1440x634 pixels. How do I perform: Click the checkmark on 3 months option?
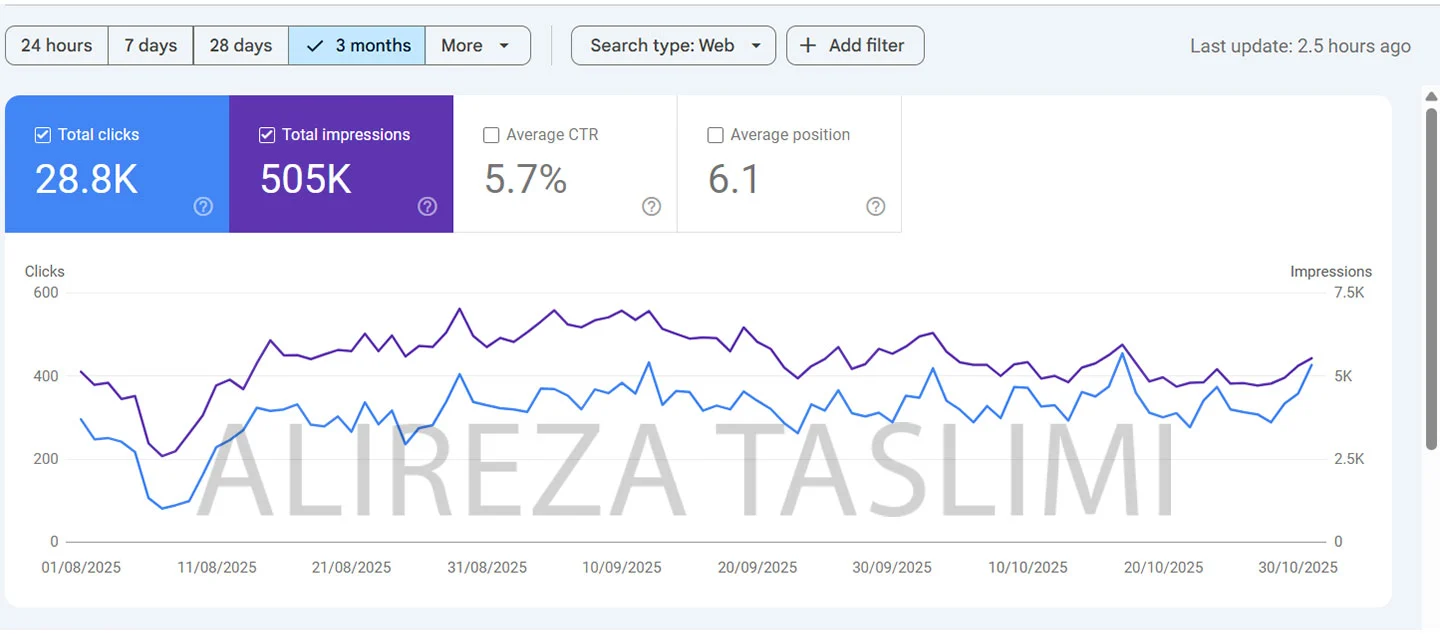[315, 46]
